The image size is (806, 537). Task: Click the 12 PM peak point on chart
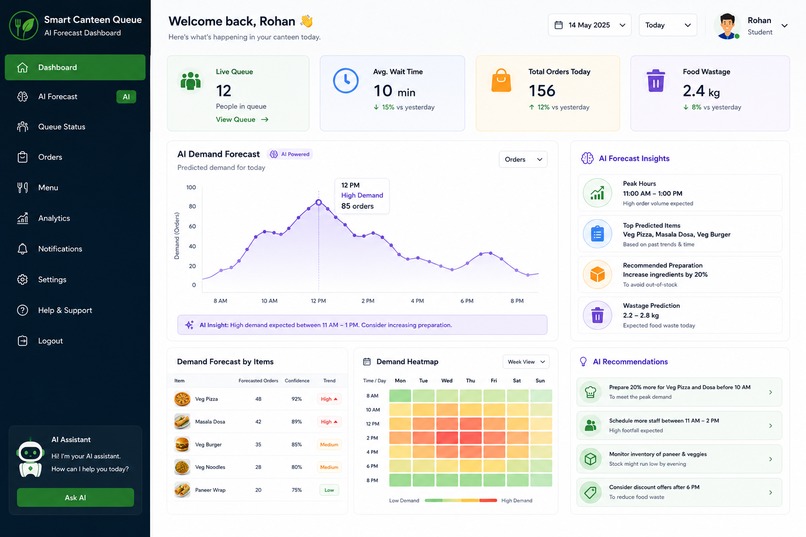(x=319, y=202)
